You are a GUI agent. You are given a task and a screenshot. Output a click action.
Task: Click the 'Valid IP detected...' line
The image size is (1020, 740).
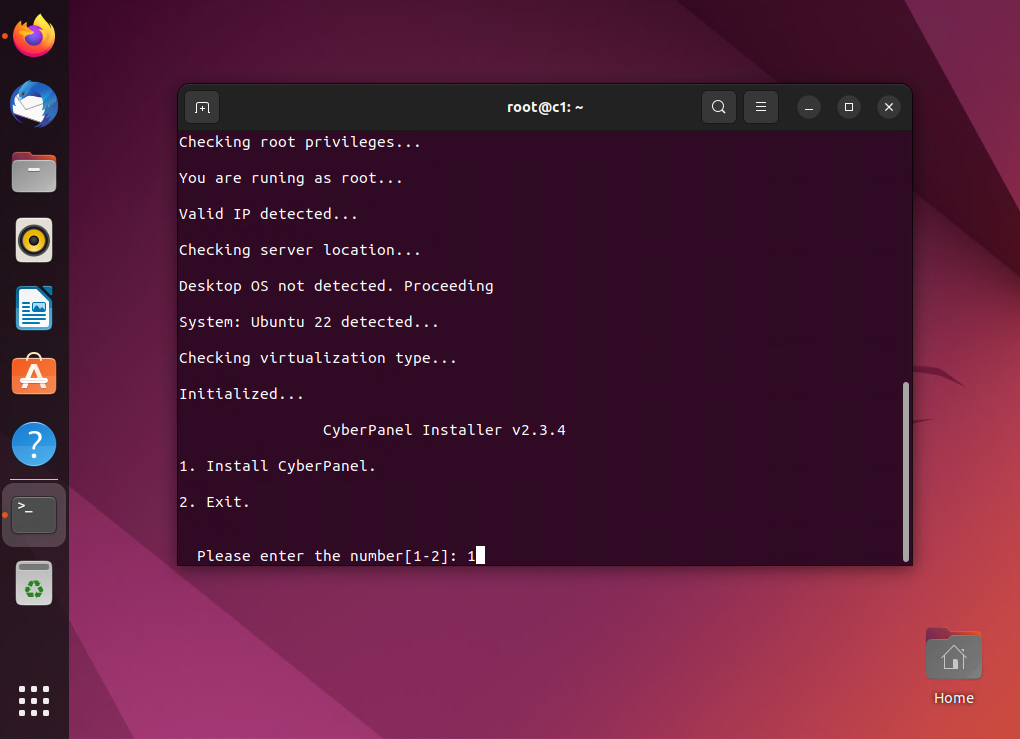tap(269, 214)
